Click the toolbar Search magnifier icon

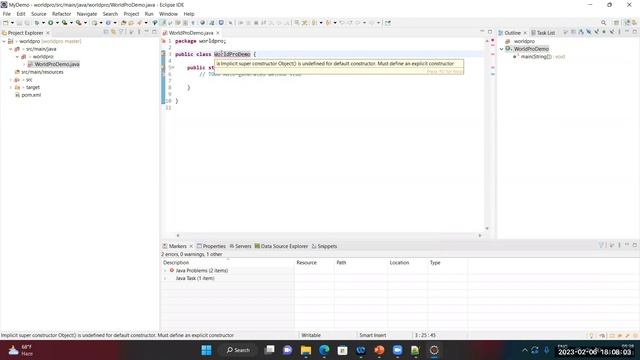coord(603,23)
